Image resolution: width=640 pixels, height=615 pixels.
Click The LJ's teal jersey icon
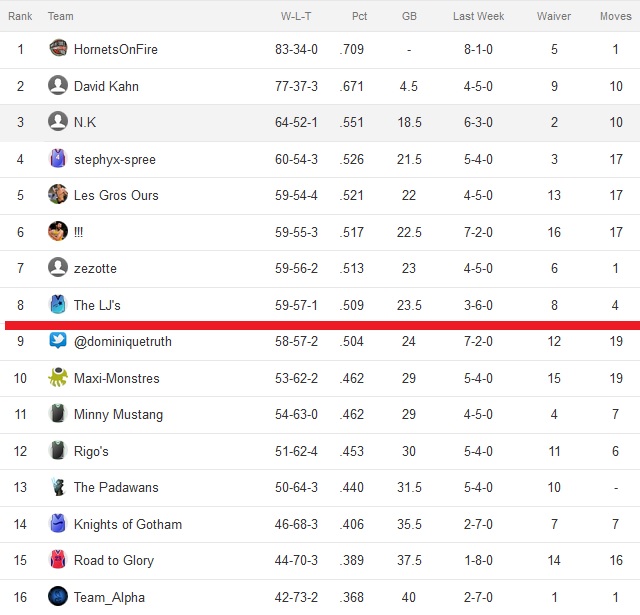click(58, 304)
